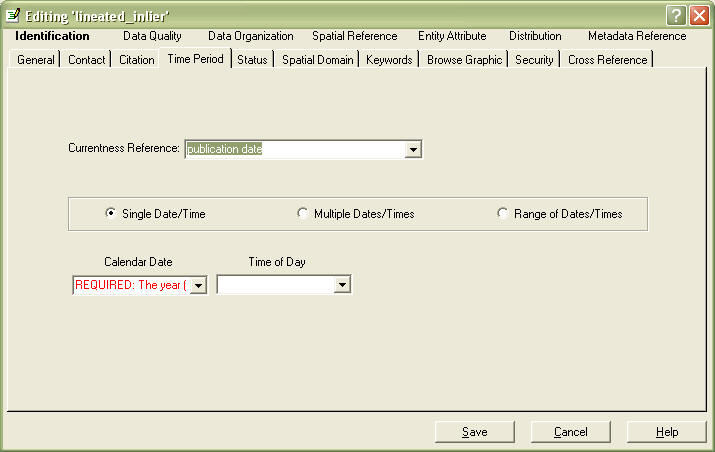The width and height of the screenshot is (715, 452).
Task: Switch to the Data Quality section
Action: (x=152, y=36)
